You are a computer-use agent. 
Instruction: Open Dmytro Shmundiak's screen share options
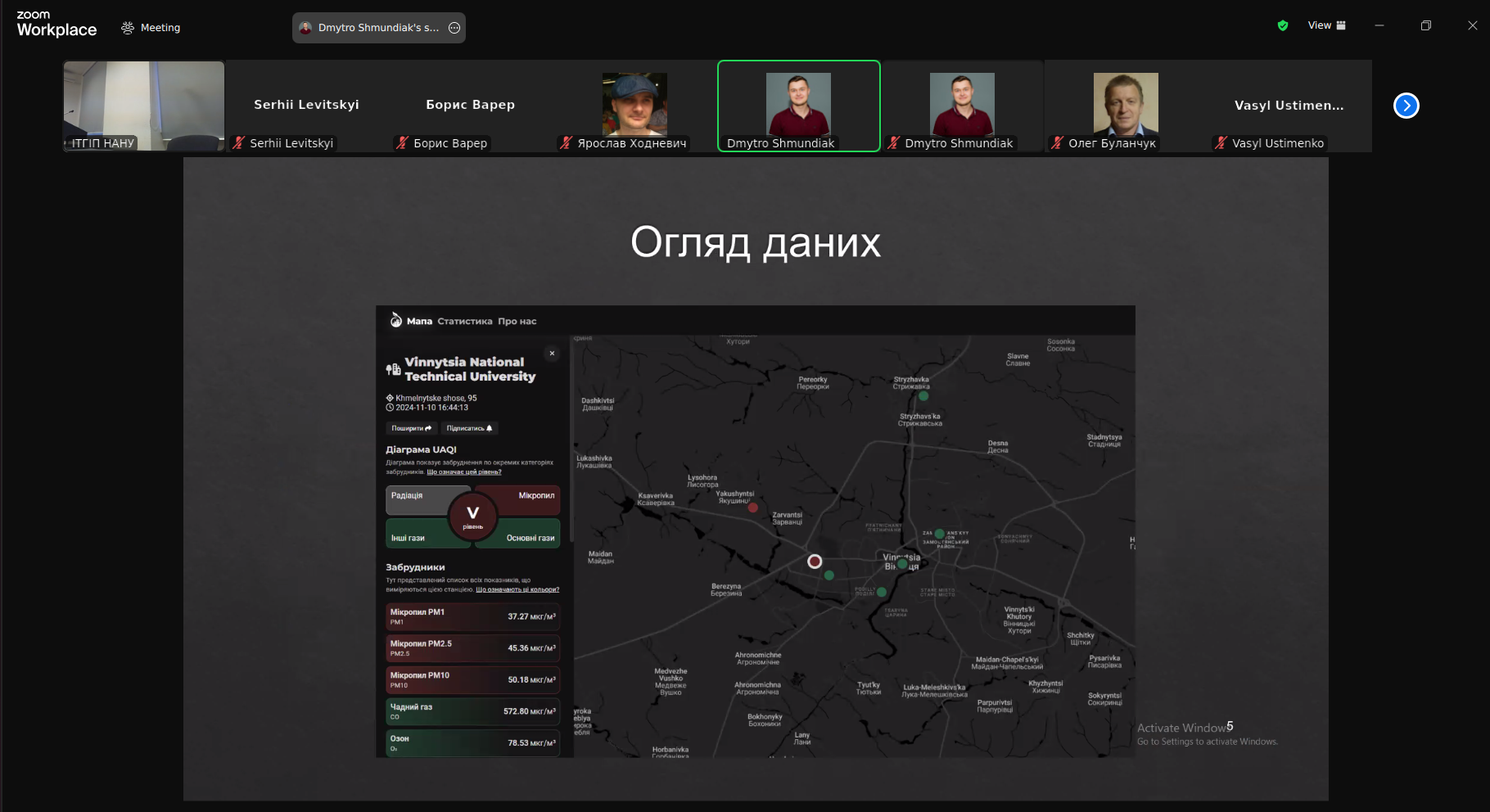pyautogui.click(x=454, y=28)
